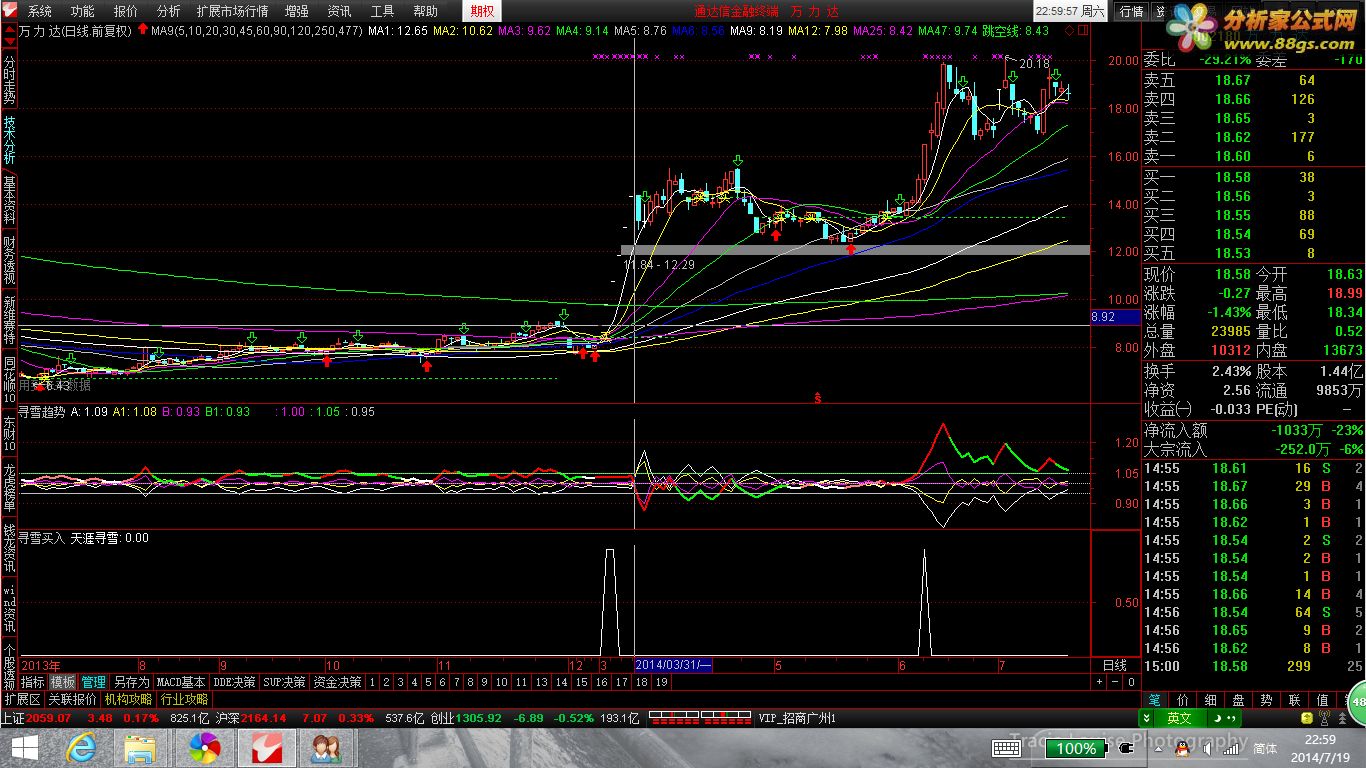Click the 期权 button in the menu bar
Screen dimensions: 1366x768
tap(482, 11)
